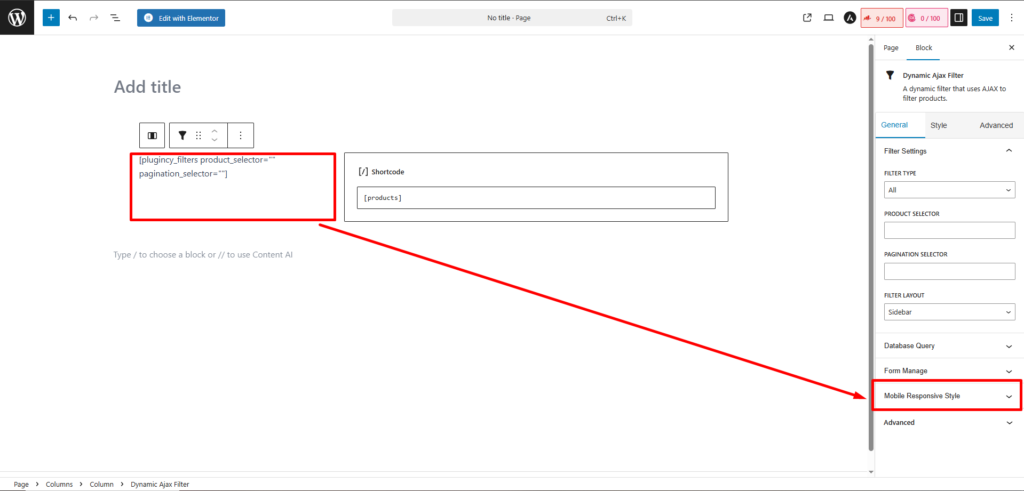Open block options three-dot menu
This screenshot has width=1024, height=491.
(x=240, y=135)
